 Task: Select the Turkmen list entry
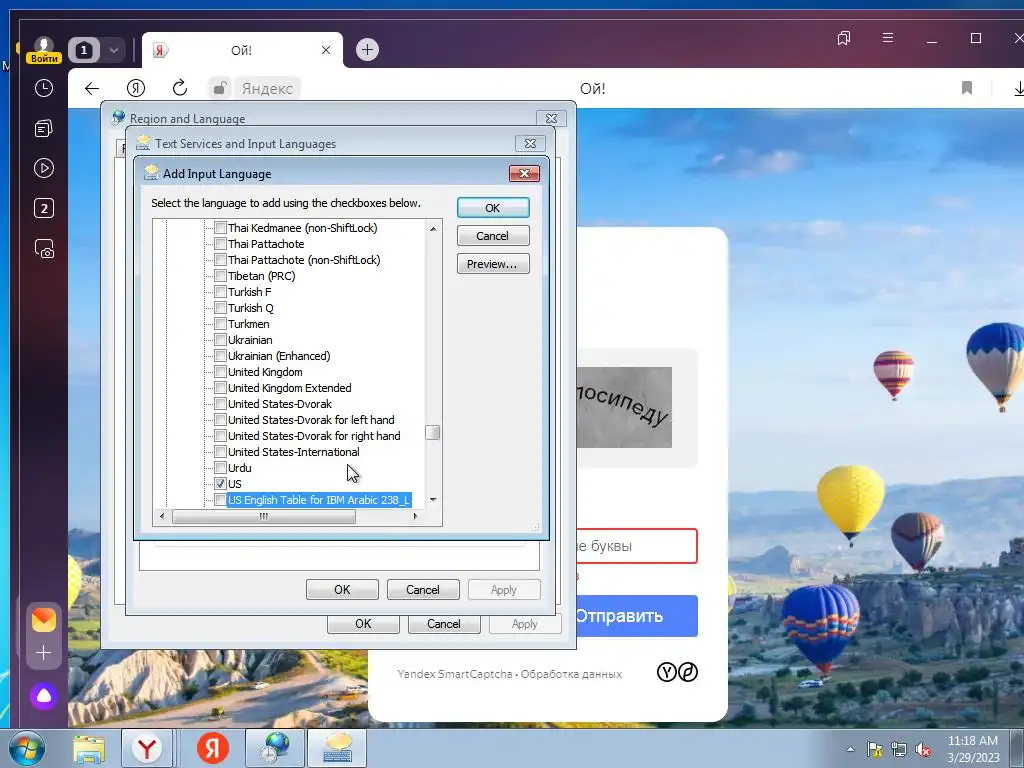248,324
